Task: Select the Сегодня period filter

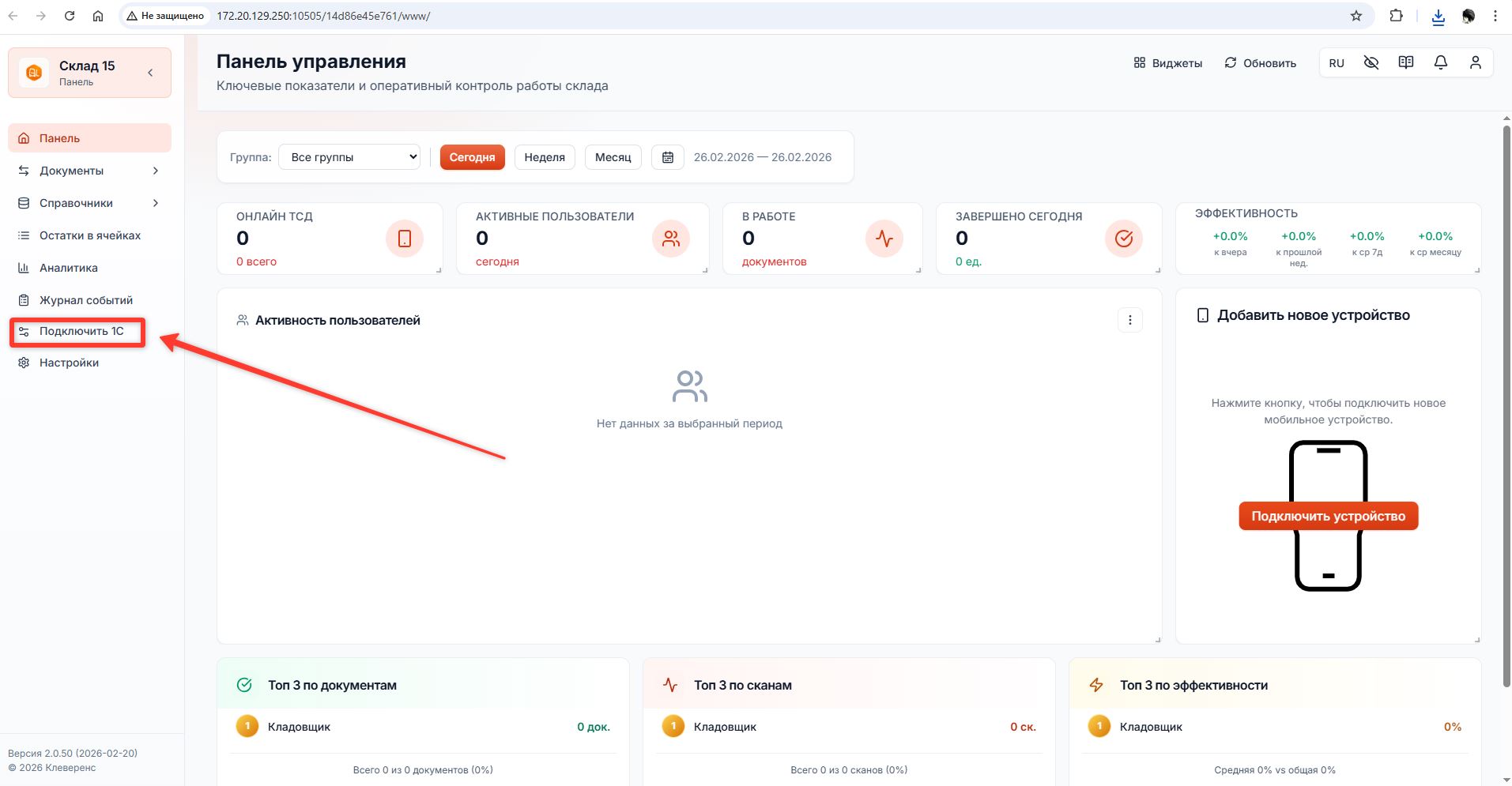Action: pyautogui.click(x=473, y=157)
